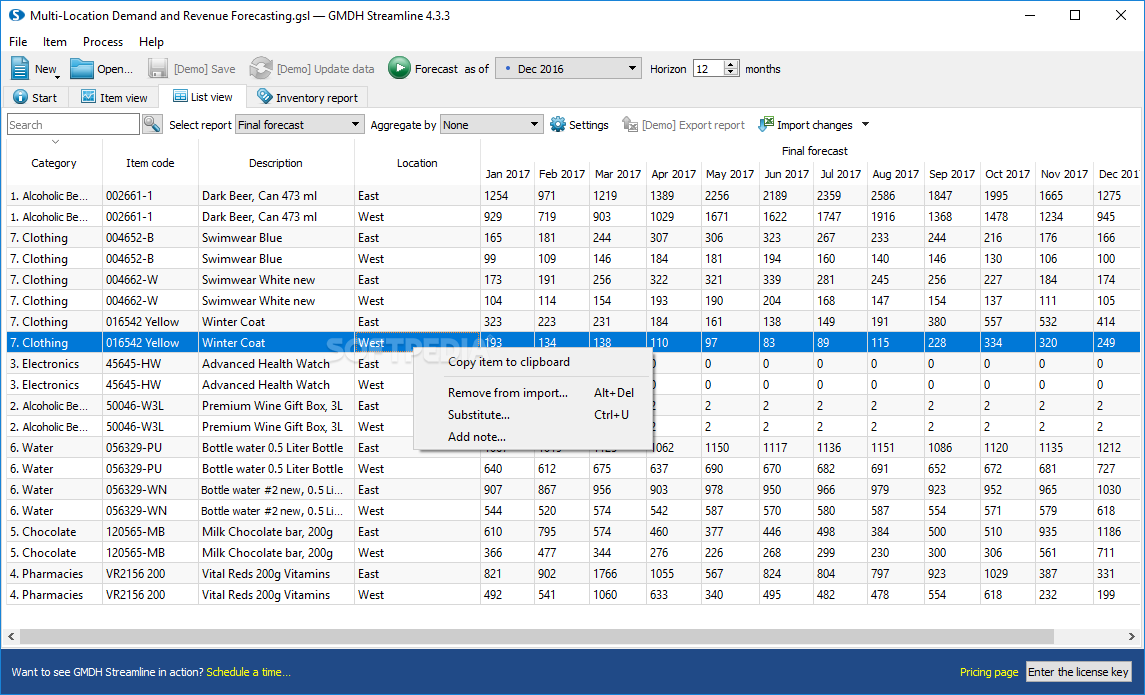Run Forecast with green play icon

[x=399, y=69]
